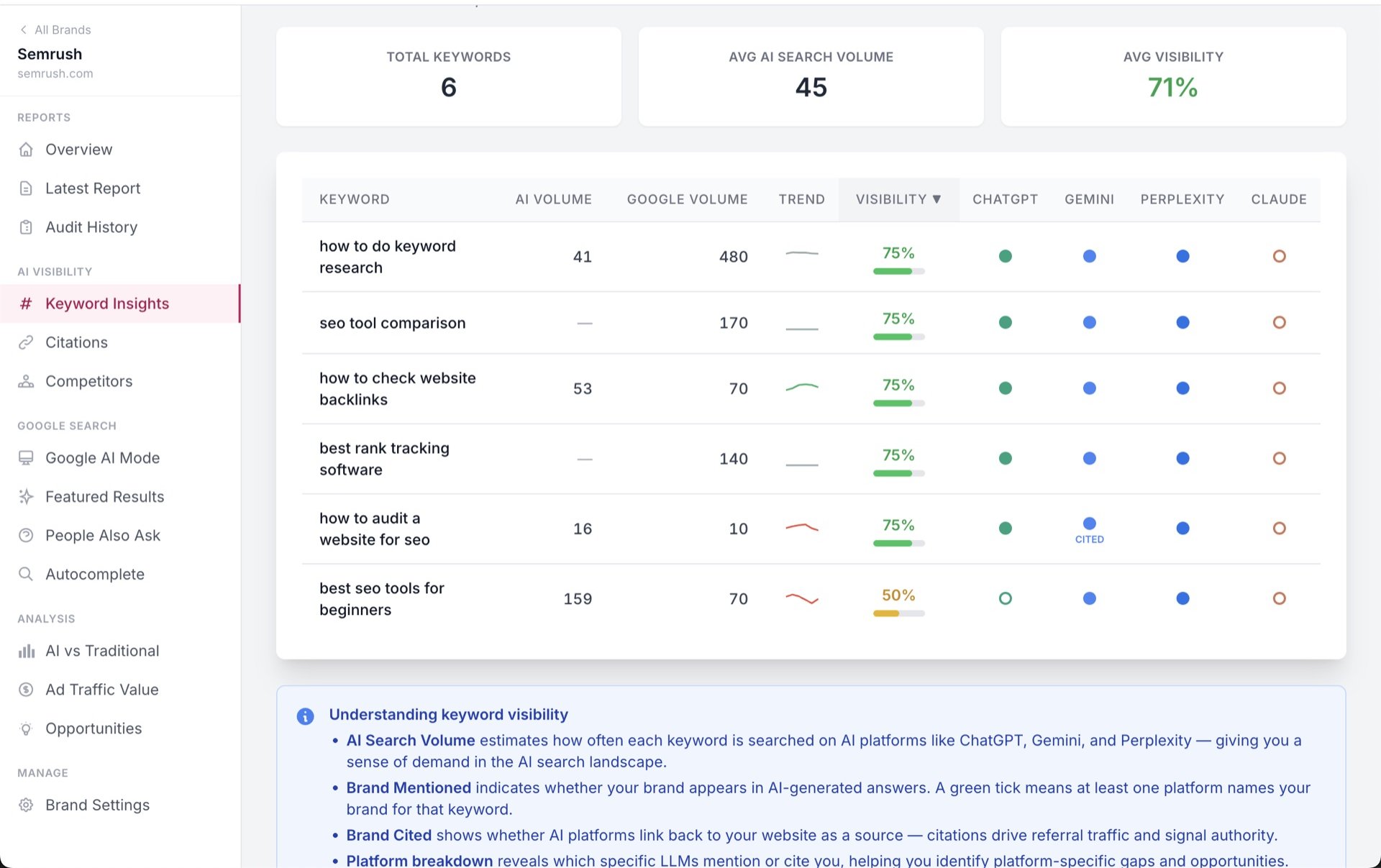
Task: Click the Google AI Mode monitor icon
Action: [26, 458]
